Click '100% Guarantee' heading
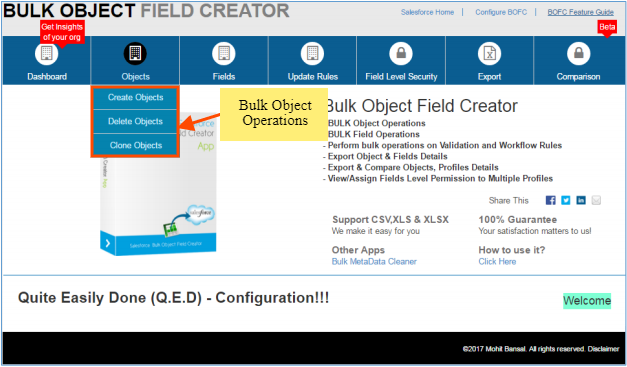This screenshot has height=367, width=627. pos(517,219)
